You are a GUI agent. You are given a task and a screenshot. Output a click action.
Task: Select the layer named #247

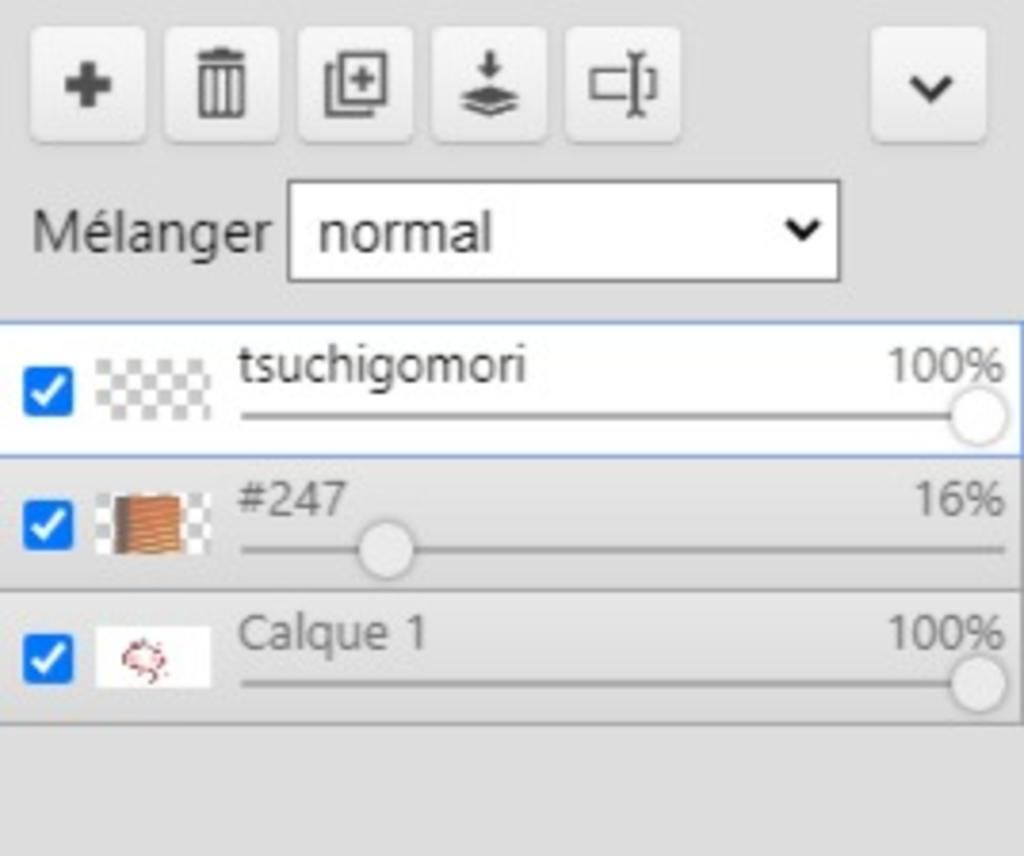pos(292,498)
